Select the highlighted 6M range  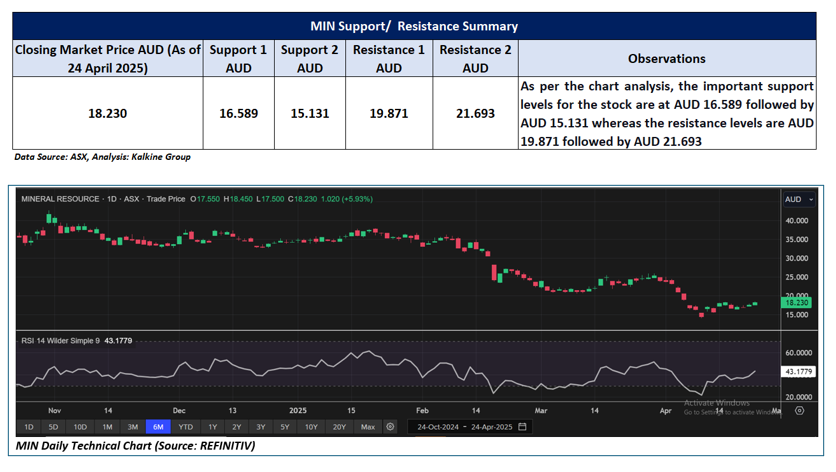coord(158,427)
